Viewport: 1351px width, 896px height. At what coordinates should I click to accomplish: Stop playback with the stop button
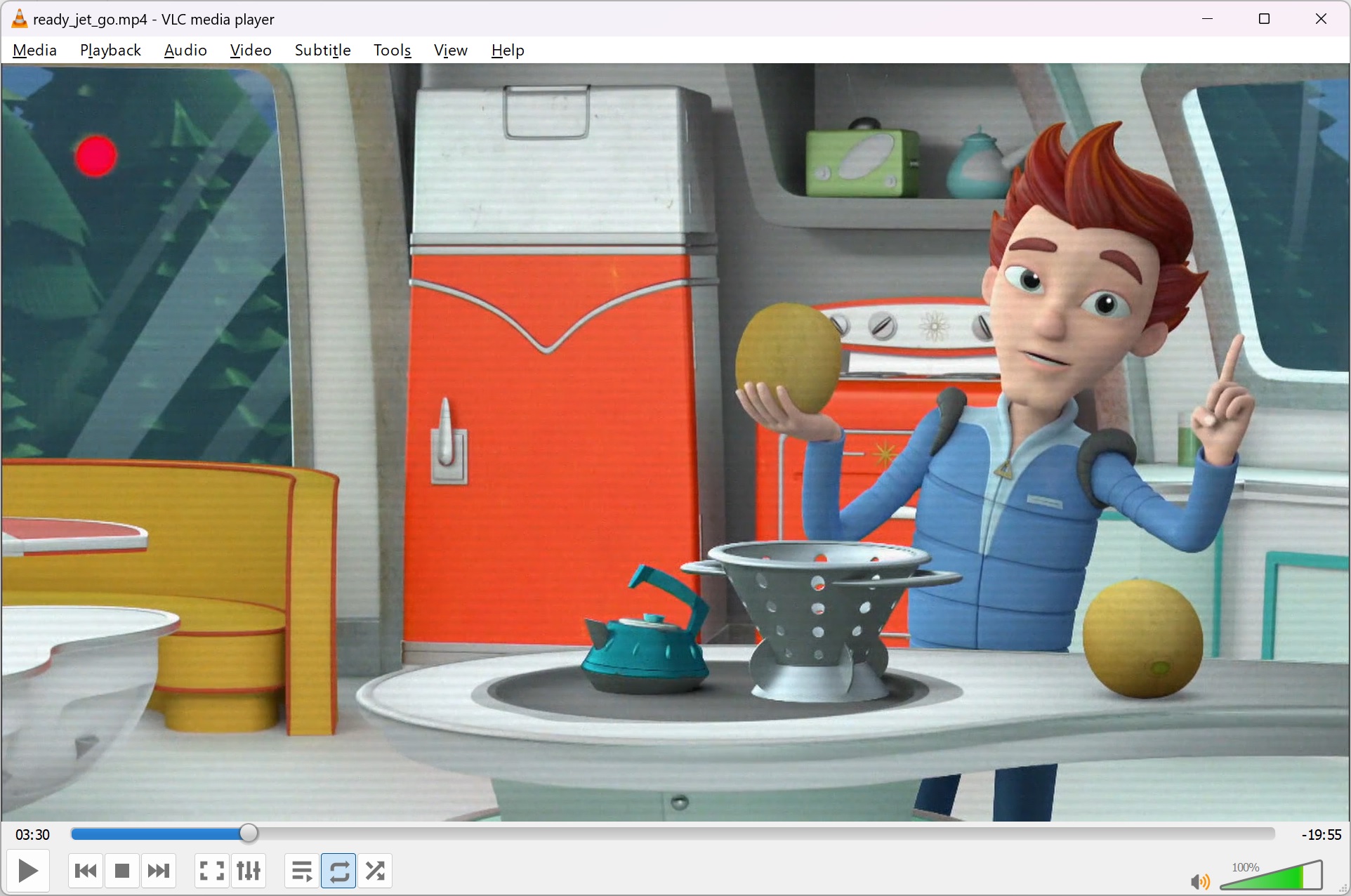click(x=122, y=871)
